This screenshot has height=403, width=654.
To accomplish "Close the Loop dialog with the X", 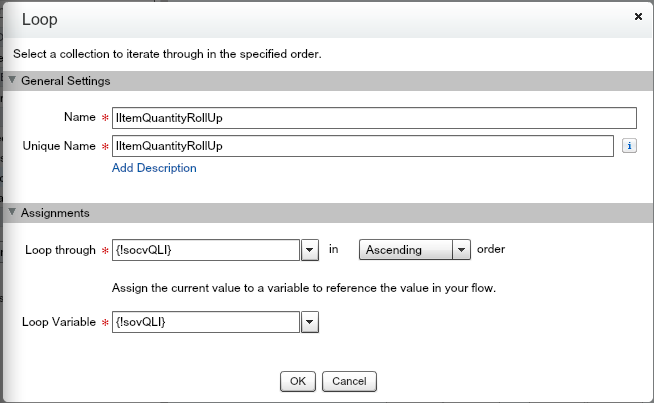I will pos(638,16).
